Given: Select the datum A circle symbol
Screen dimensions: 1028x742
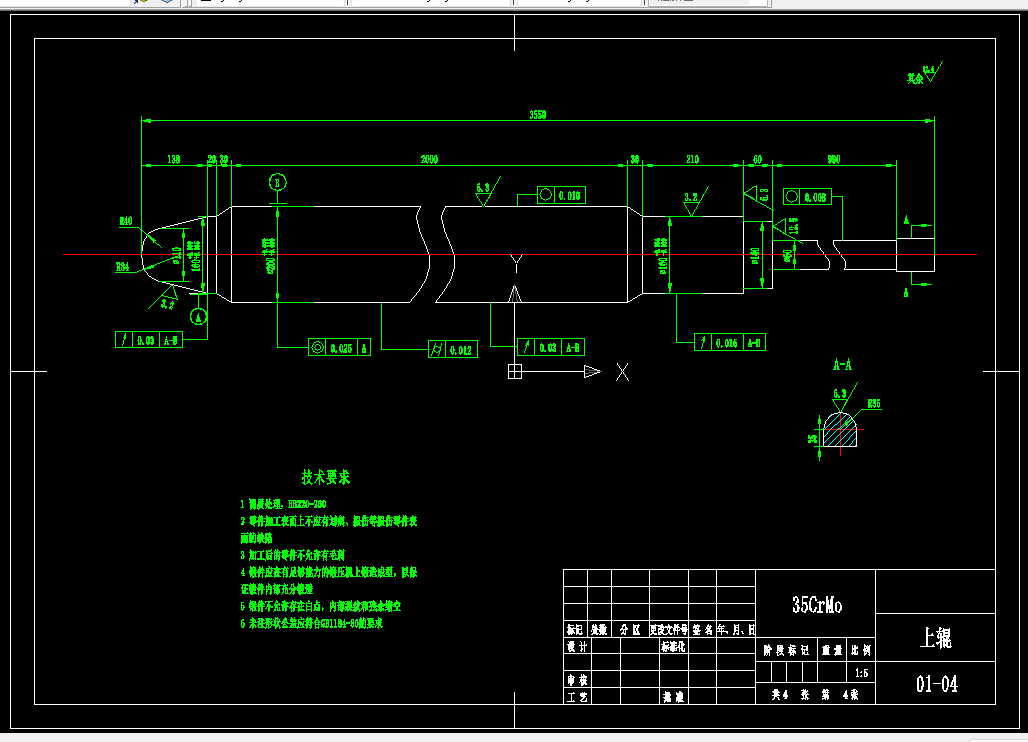Looking at the screenshot, I should coord(199,317).
